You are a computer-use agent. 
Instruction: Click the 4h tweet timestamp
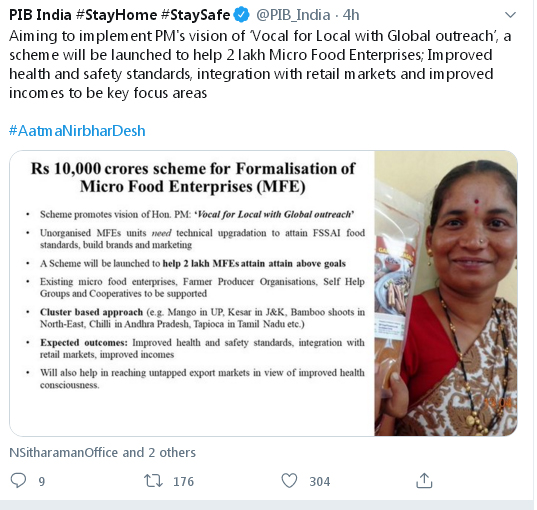point(351,15)
